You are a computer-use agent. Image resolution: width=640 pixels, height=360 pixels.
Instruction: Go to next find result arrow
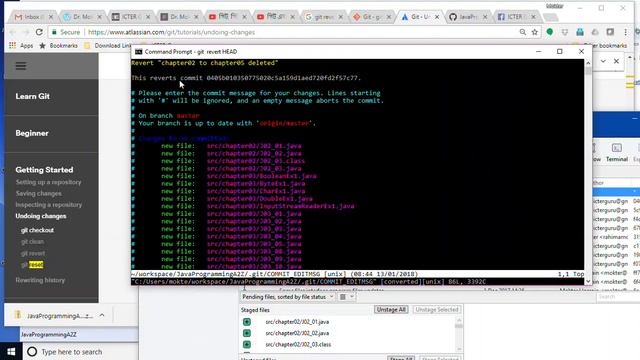(603, 61)
